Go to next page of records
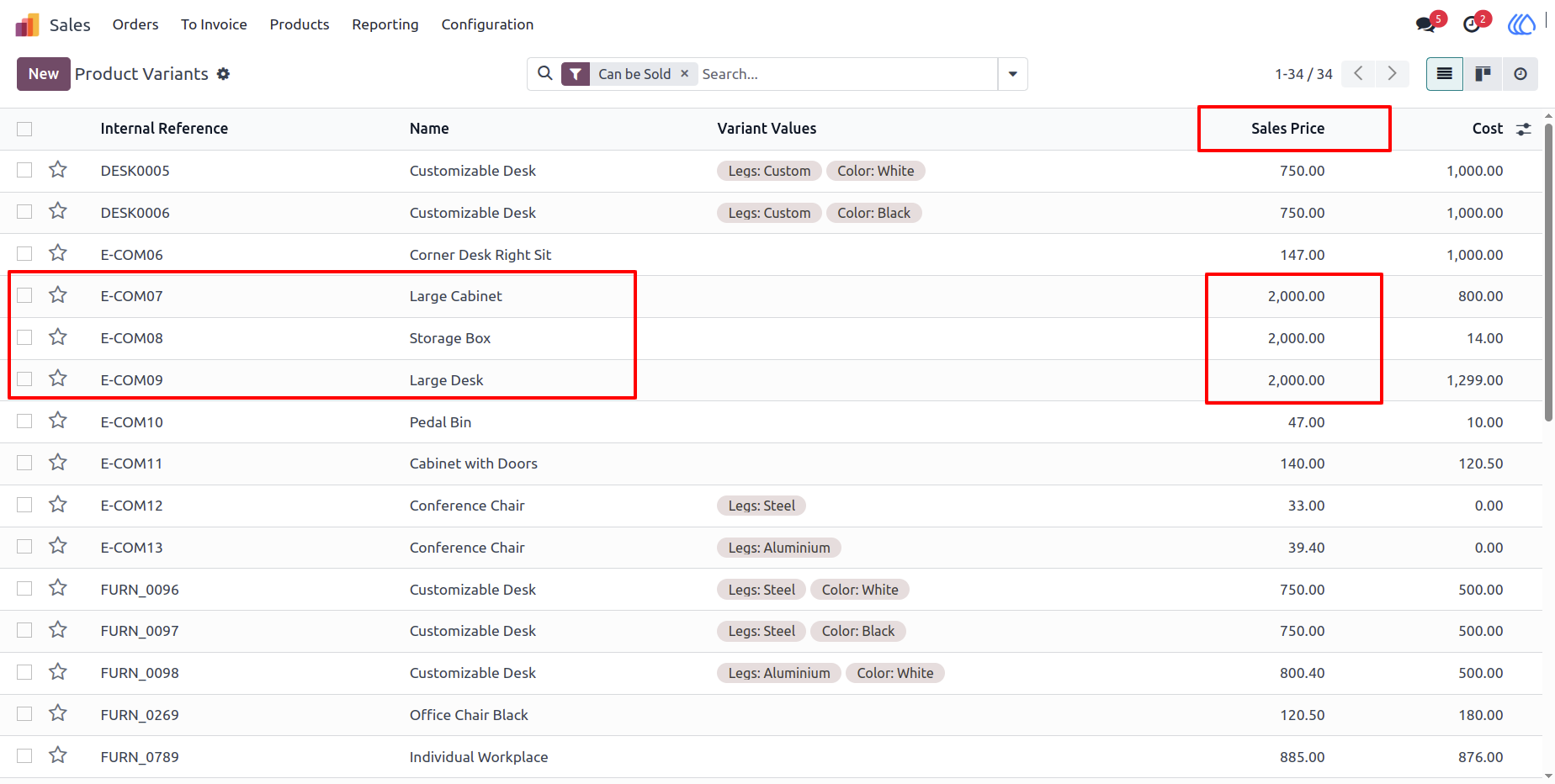 pyautogui.click(x=1393, y=74)
